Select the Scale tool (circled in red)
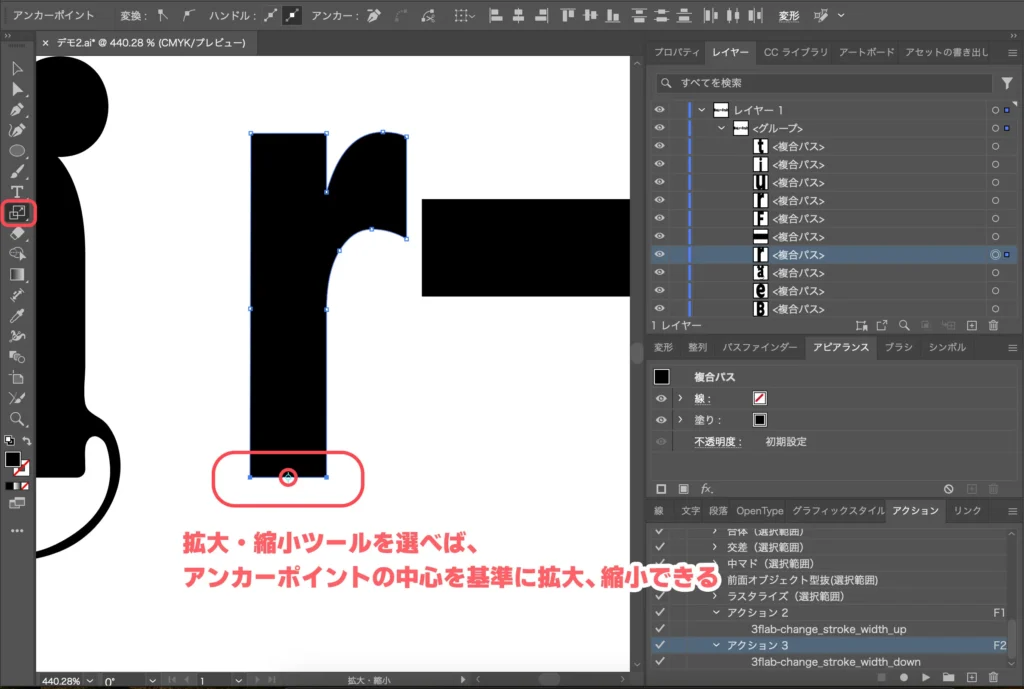 (x=16, y=214)
